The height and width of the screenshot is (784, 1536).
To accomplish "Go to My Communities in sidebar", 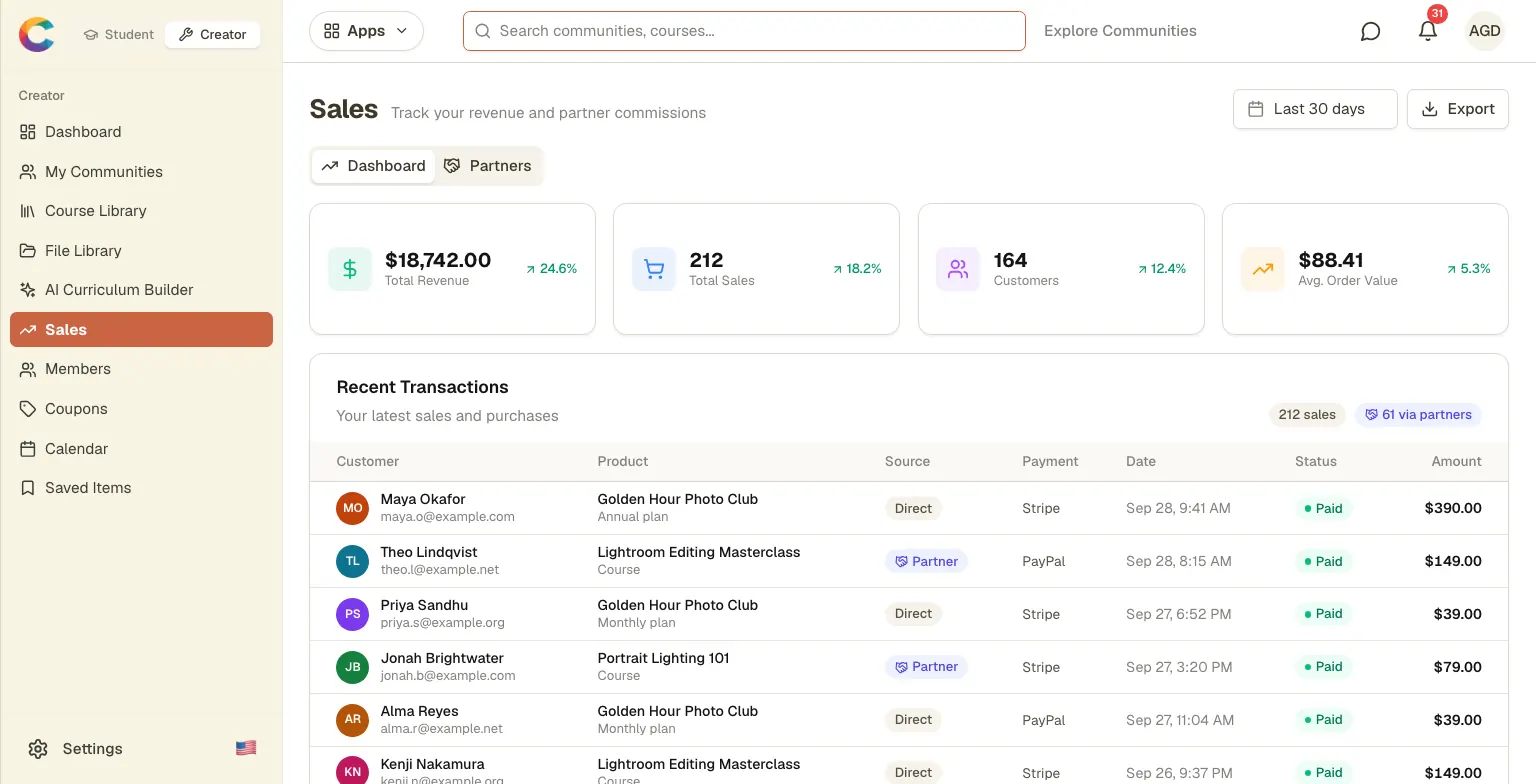I will click(x=141, y=172).
